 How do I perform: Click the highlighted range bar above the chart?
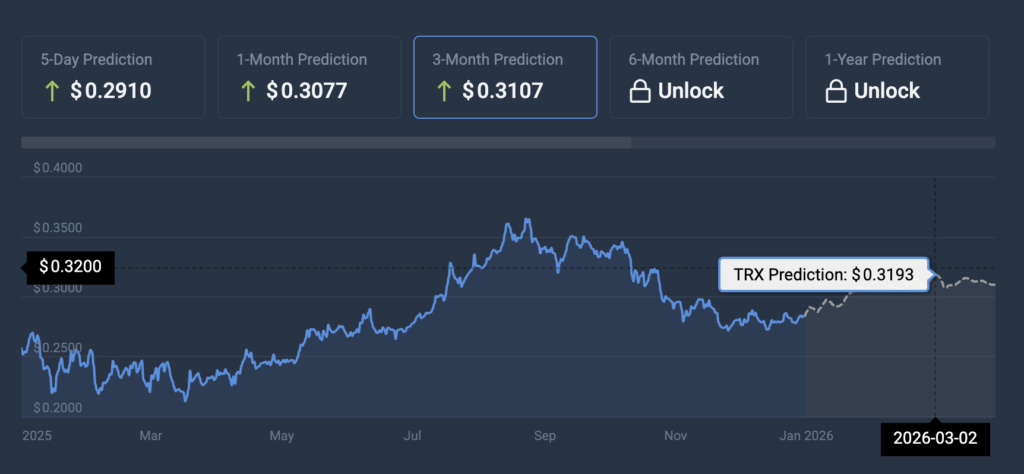[x=326, y=143]
